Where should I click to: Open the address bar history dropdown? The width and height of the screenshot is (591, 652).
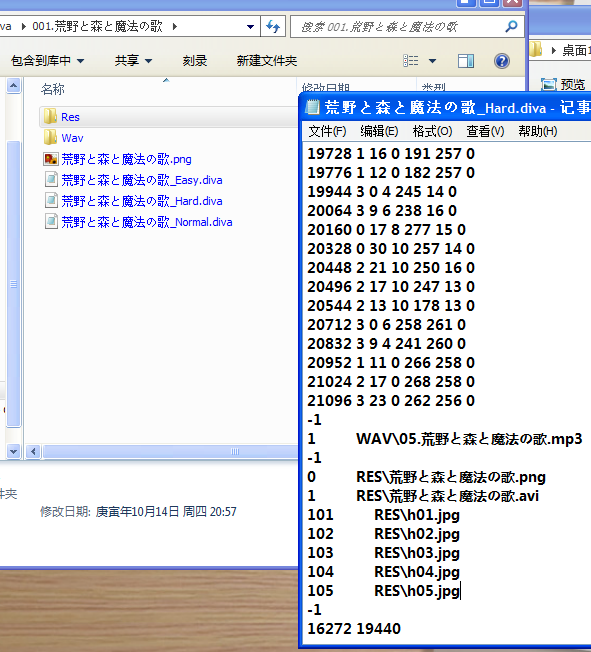tap(250, 27)
